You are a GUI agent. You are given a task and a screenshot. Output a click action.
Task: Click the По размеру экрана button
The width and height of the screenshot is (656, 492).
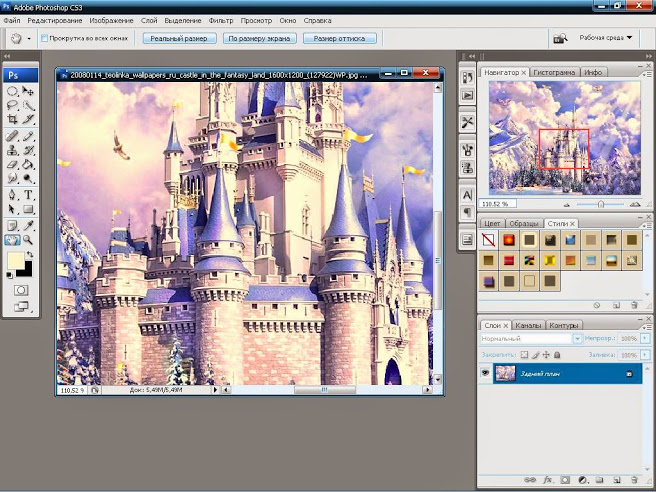[259, 38]
